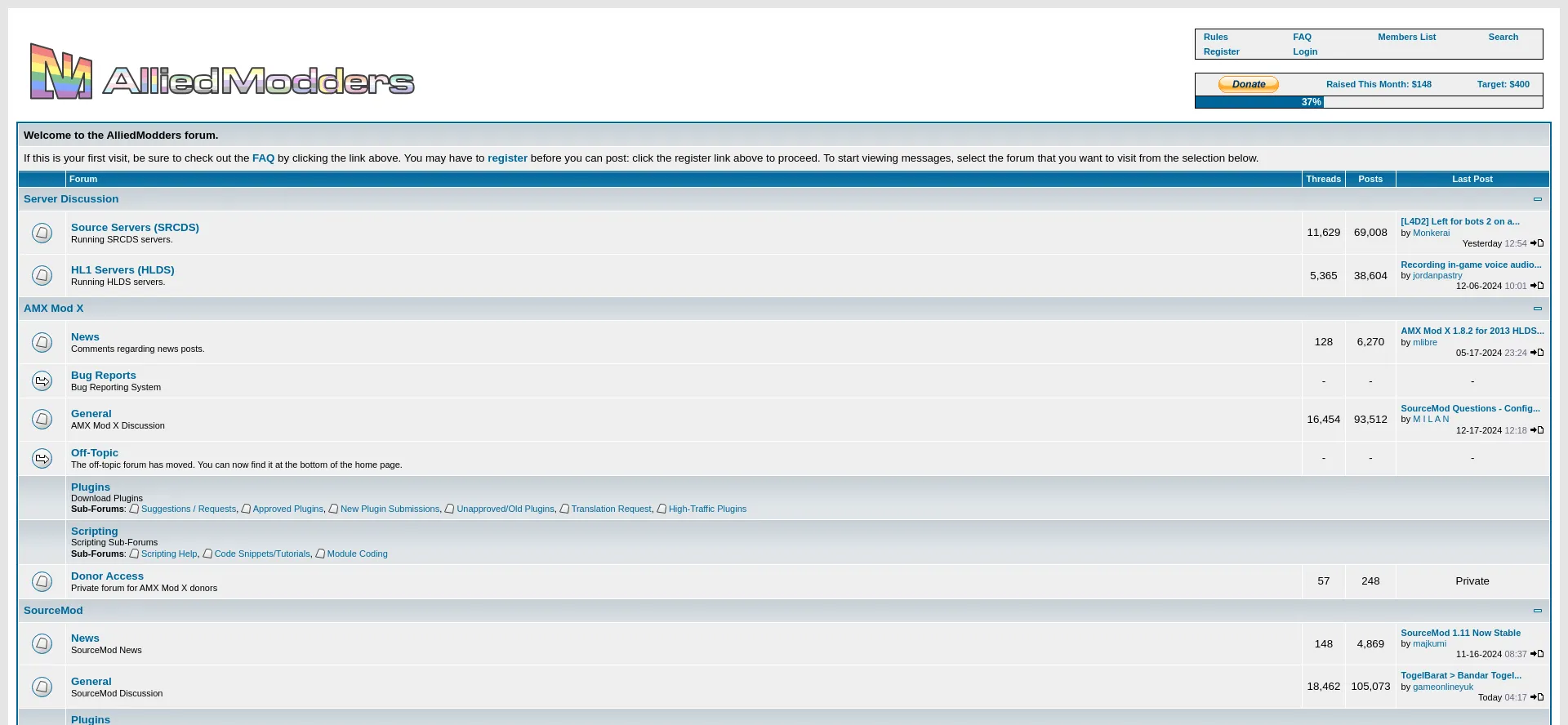Viewport: 1568px width, 725px height.
Task: Click the AMX Mod X News forum status icon
Action: click(x=42, y=342)
